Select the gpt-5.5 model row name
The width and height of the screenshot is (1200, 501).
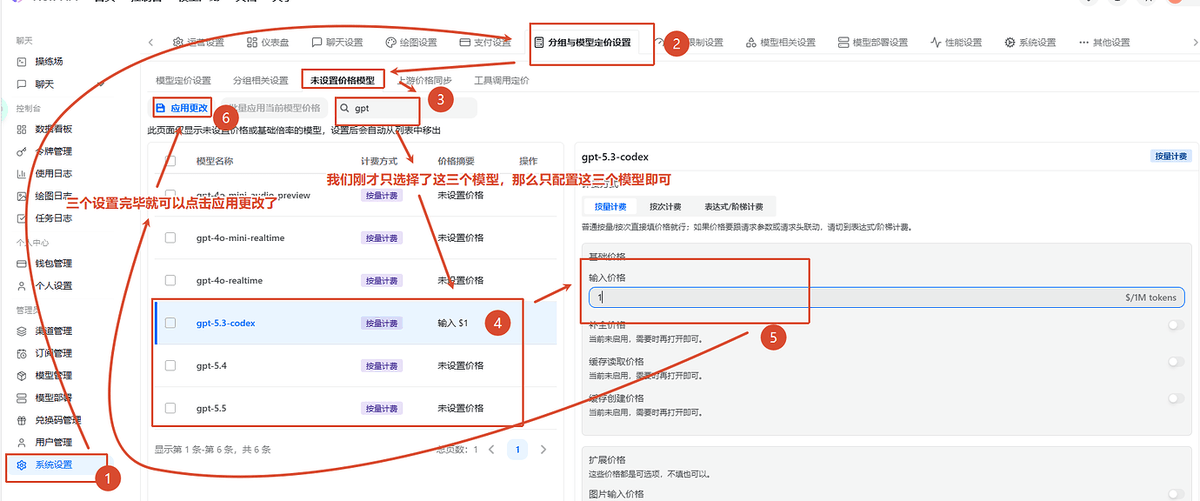coord(212,408)
